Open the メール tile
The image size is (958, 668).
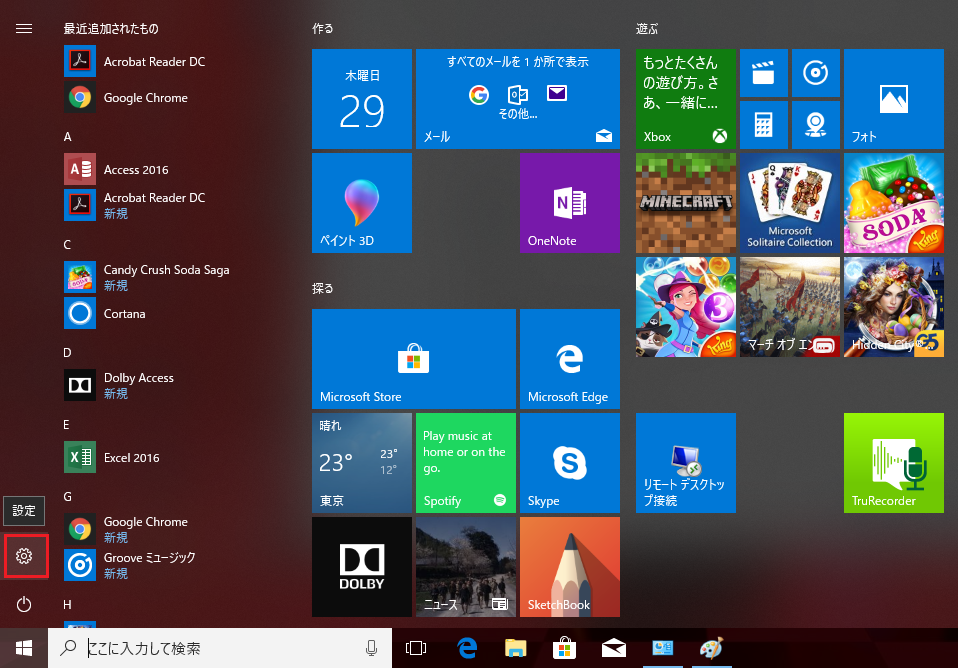coord(517,99)
